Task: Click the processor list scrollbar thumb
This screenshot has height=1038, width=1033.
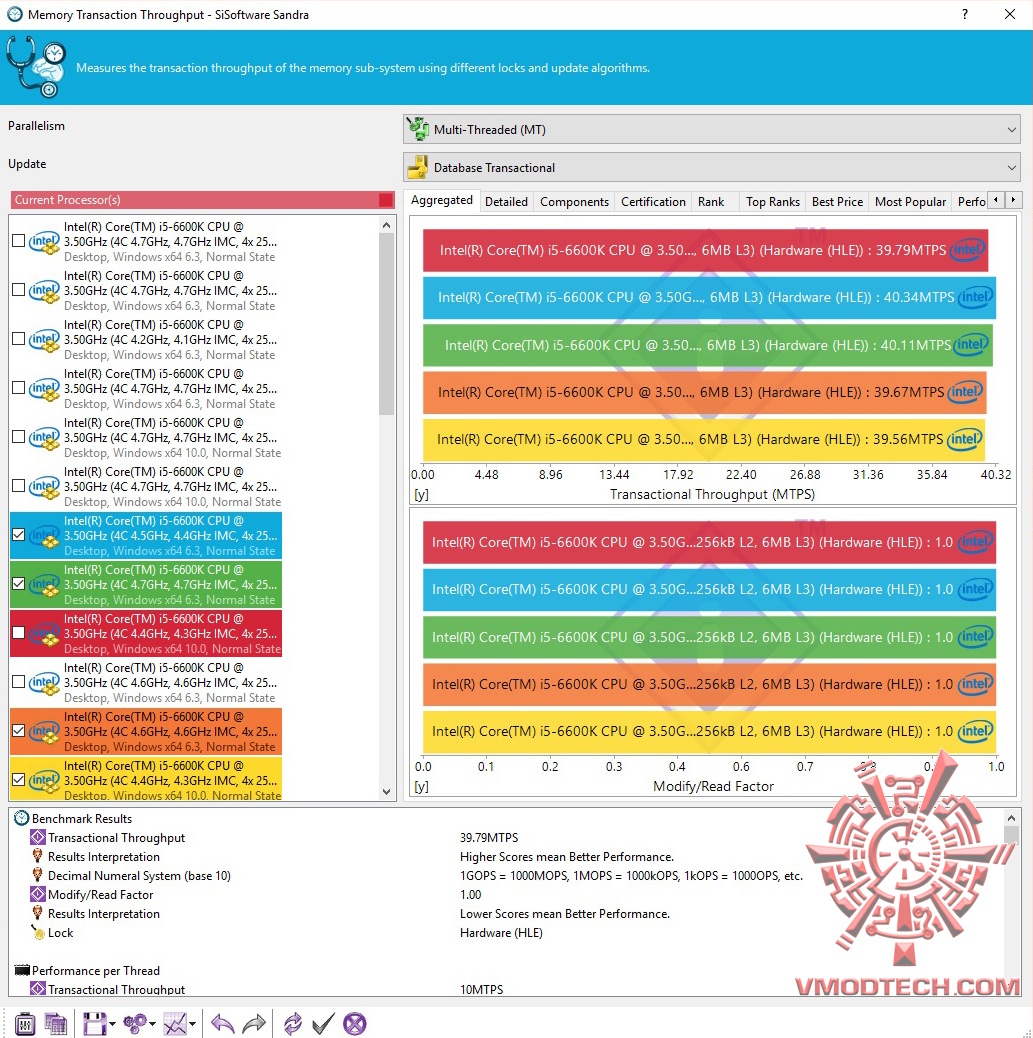Action: pos(387,324)
